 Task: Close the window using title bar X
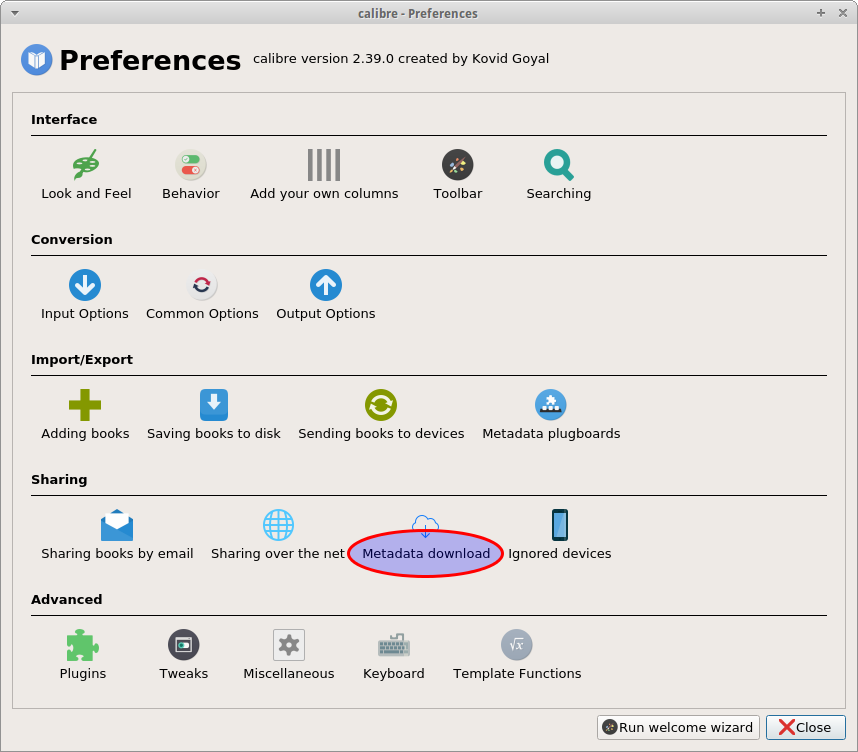tap(843, 13)
